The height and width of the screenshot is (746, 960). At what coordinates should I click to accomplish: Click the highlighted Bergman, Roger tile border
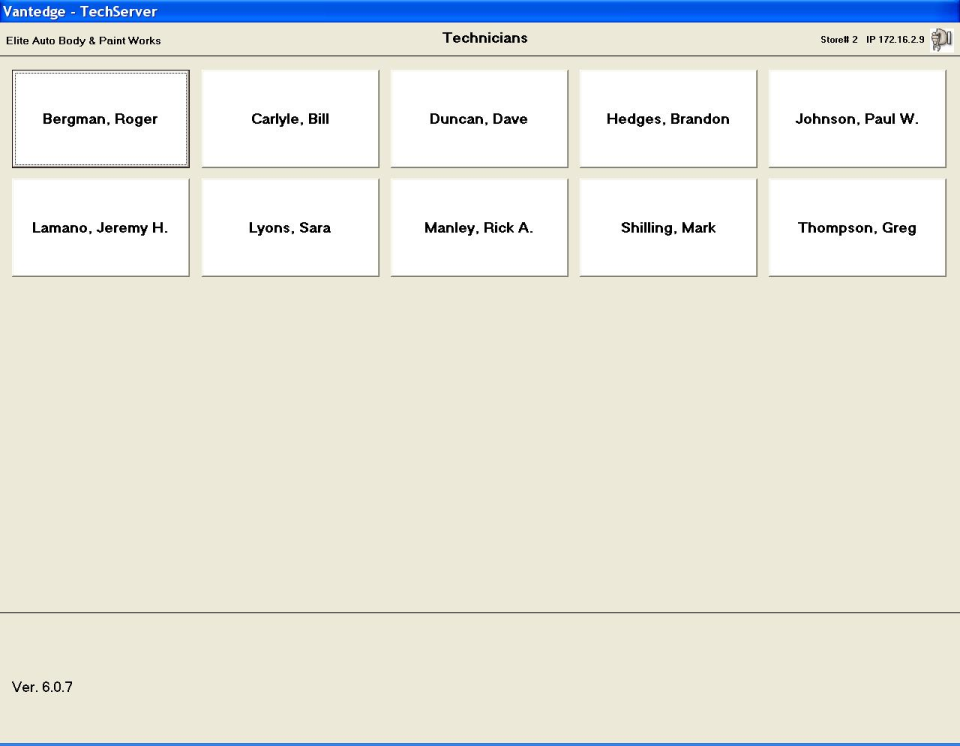(x=100, y=71)
